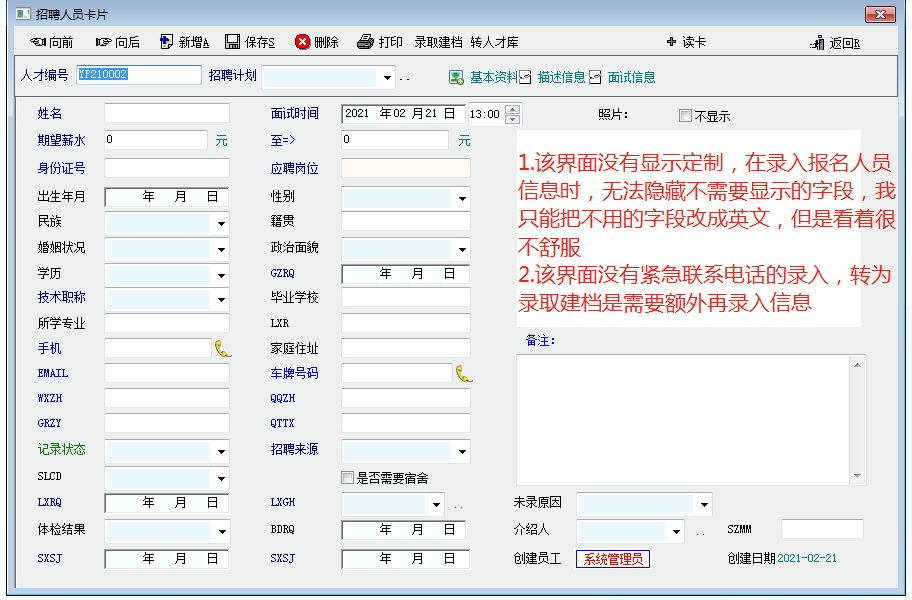Save the record with 保存 icon
Image resolution: width=912 pixels, height=600 pixels.
[232, 42]
